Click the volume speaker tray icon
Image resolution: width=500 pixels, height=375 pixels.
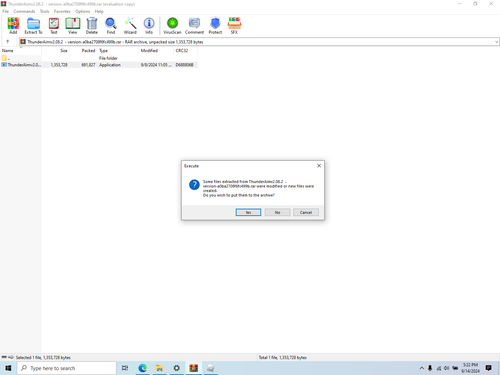(x=447, y=368)
